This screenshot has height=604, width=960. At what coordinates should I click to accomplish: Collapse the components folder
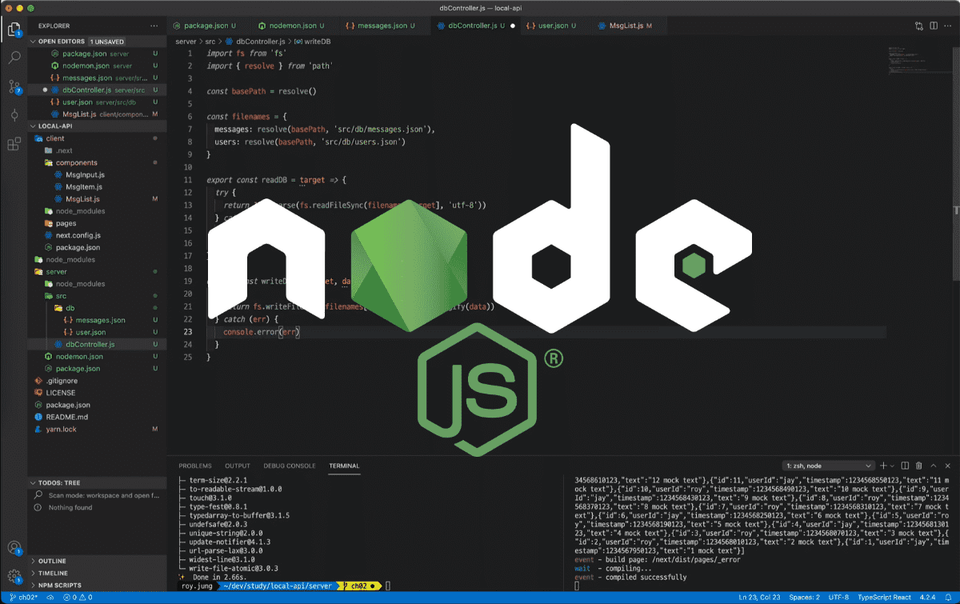97,163
